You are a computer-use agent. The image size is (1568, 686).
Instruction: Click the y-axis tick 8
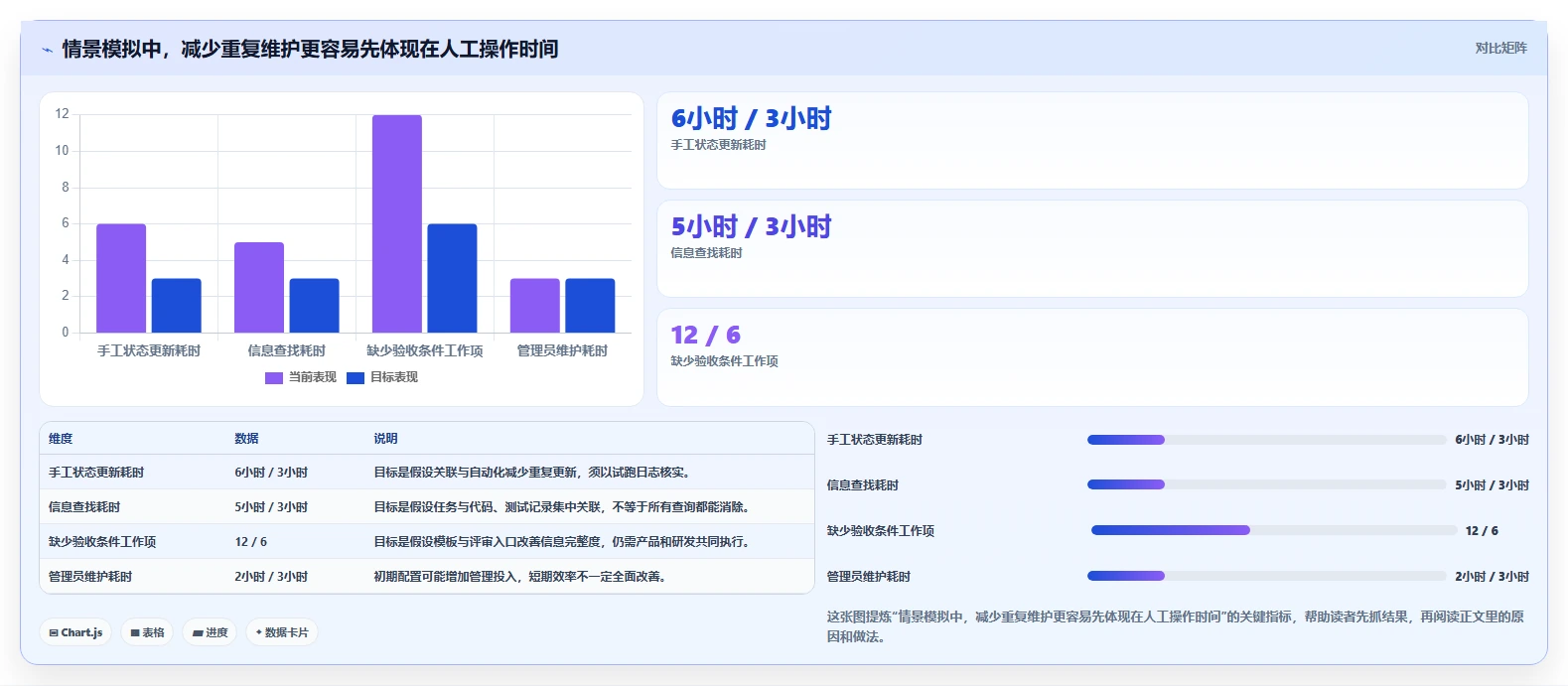pos(66,188)
